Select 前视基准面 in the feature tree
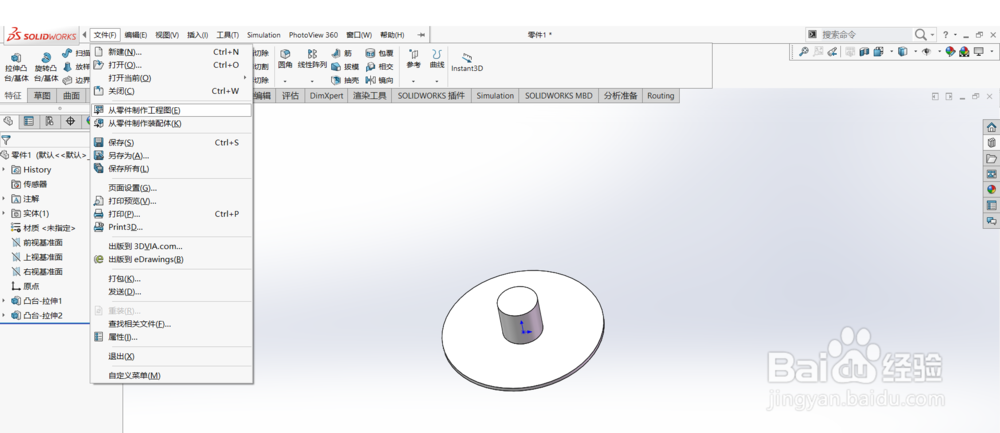Viewport: 1000px width, 433px height. pos(43,242)
